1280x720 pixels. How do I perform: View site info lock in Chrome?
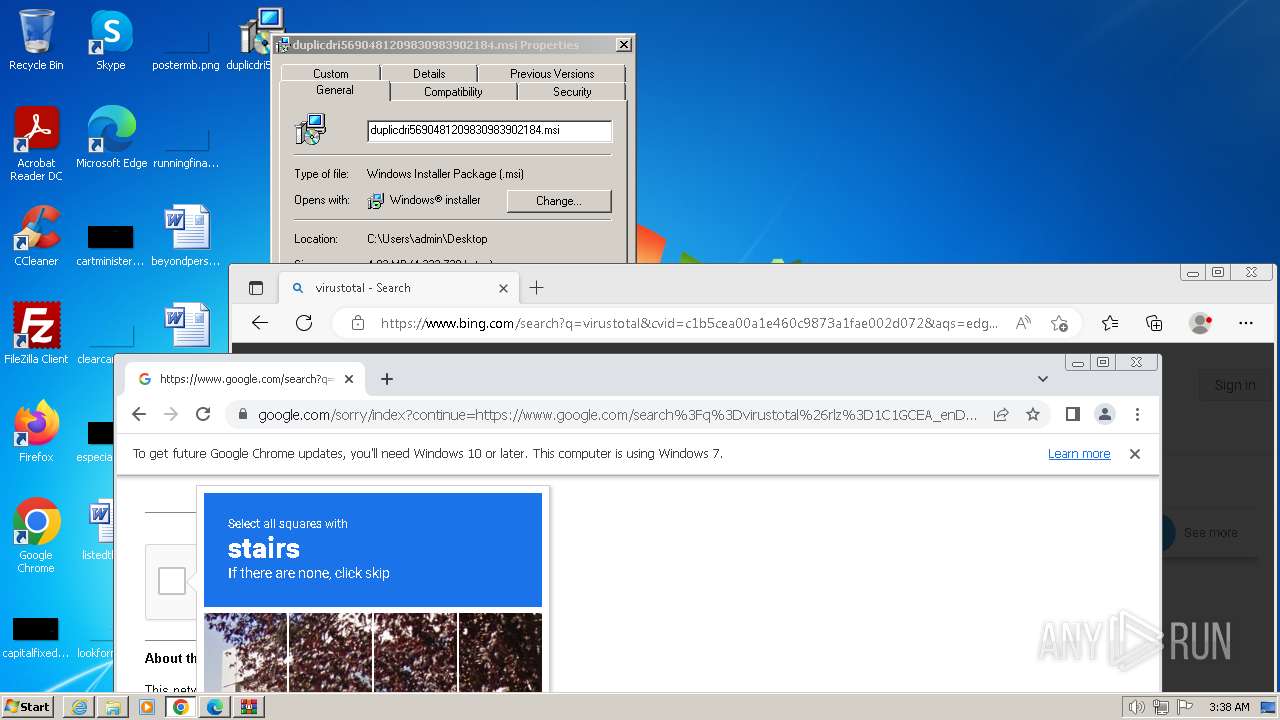tap(242, 414)
